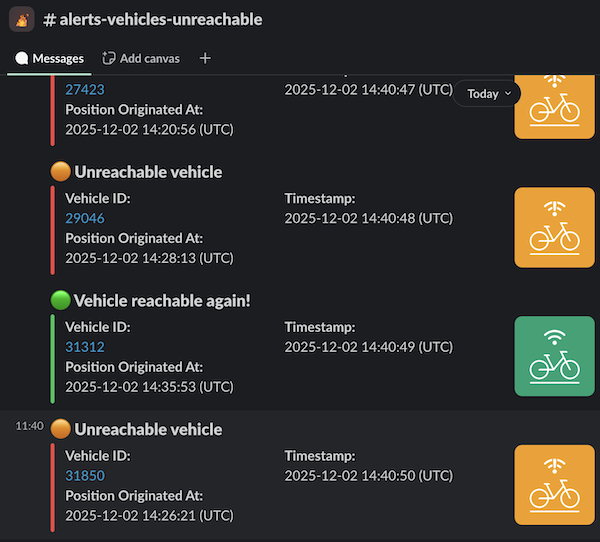The height and width of the screenshot is (542, 600).
Task: Click orange circle emoji on the 11:40 alert
Action: click(60, 429)
